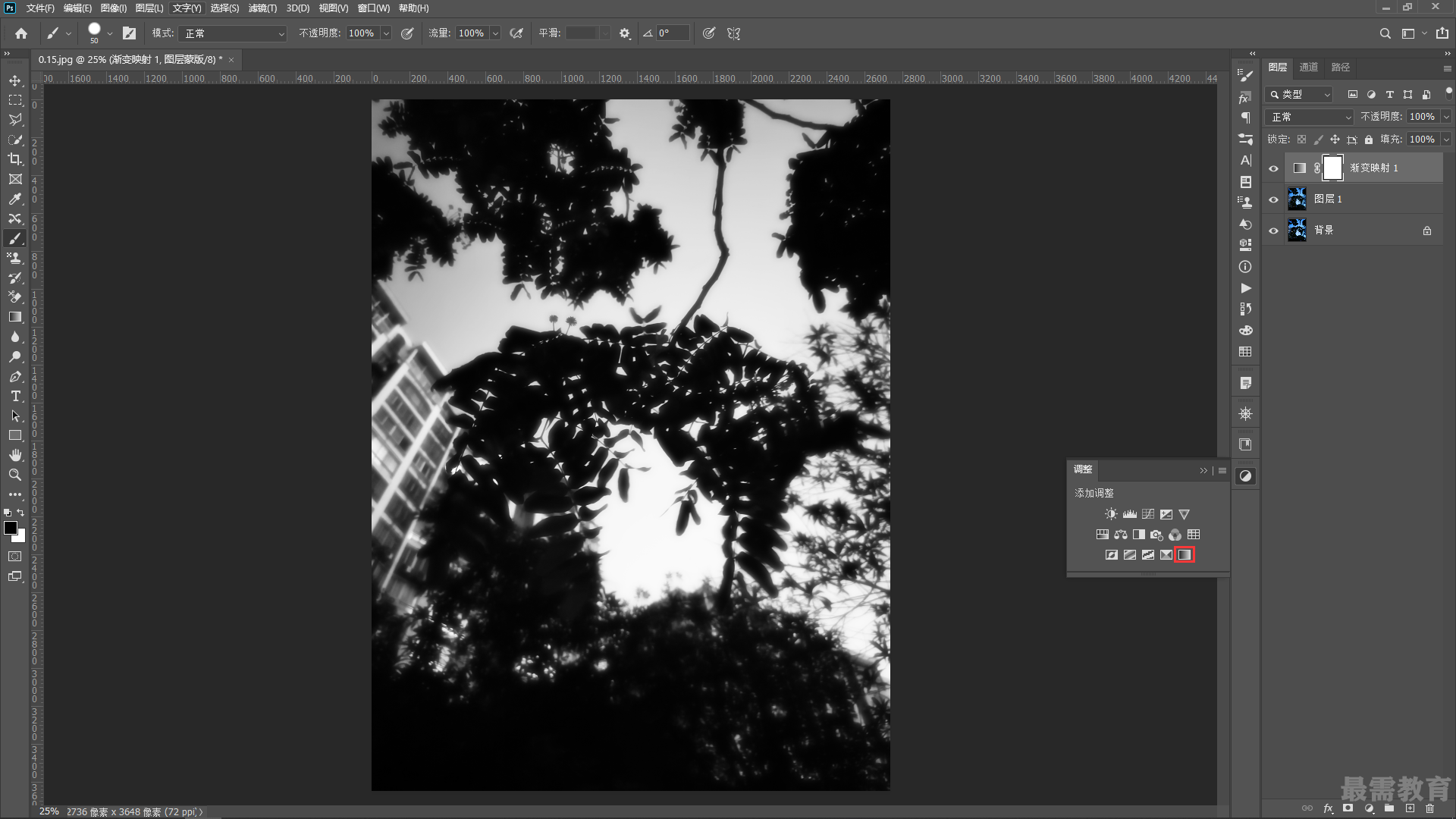Add a Channel Mixer adjustment
The width and height of the screenshot is (1456, 819).
click(x=1175, y=535)
